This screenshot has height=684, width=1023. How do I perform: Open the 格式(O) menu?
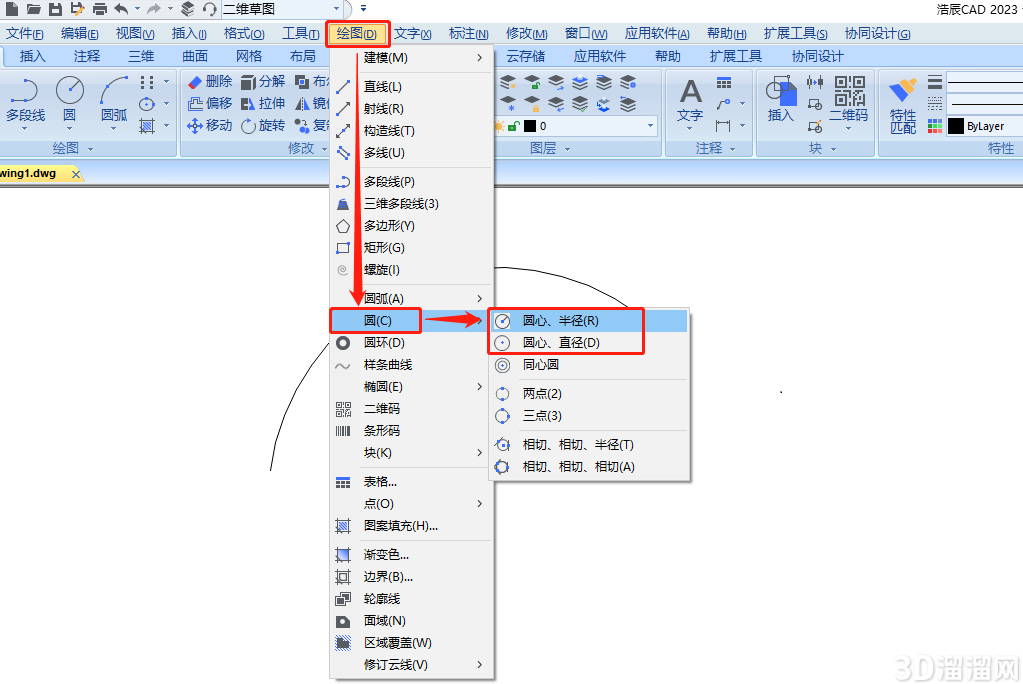244,33
